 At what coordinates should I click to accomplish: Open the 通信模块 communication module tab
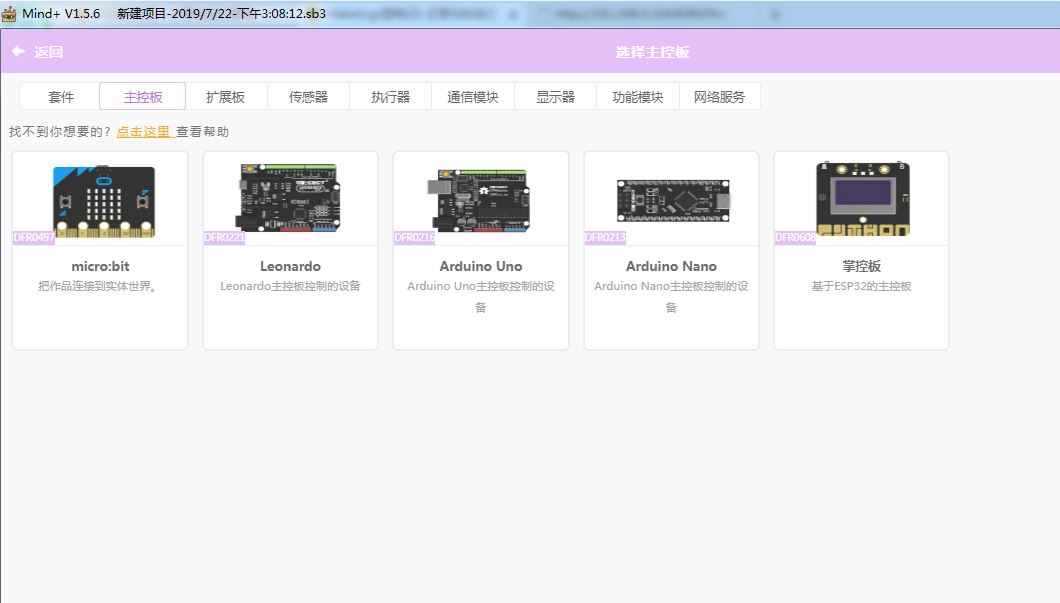tap(473, 97)
